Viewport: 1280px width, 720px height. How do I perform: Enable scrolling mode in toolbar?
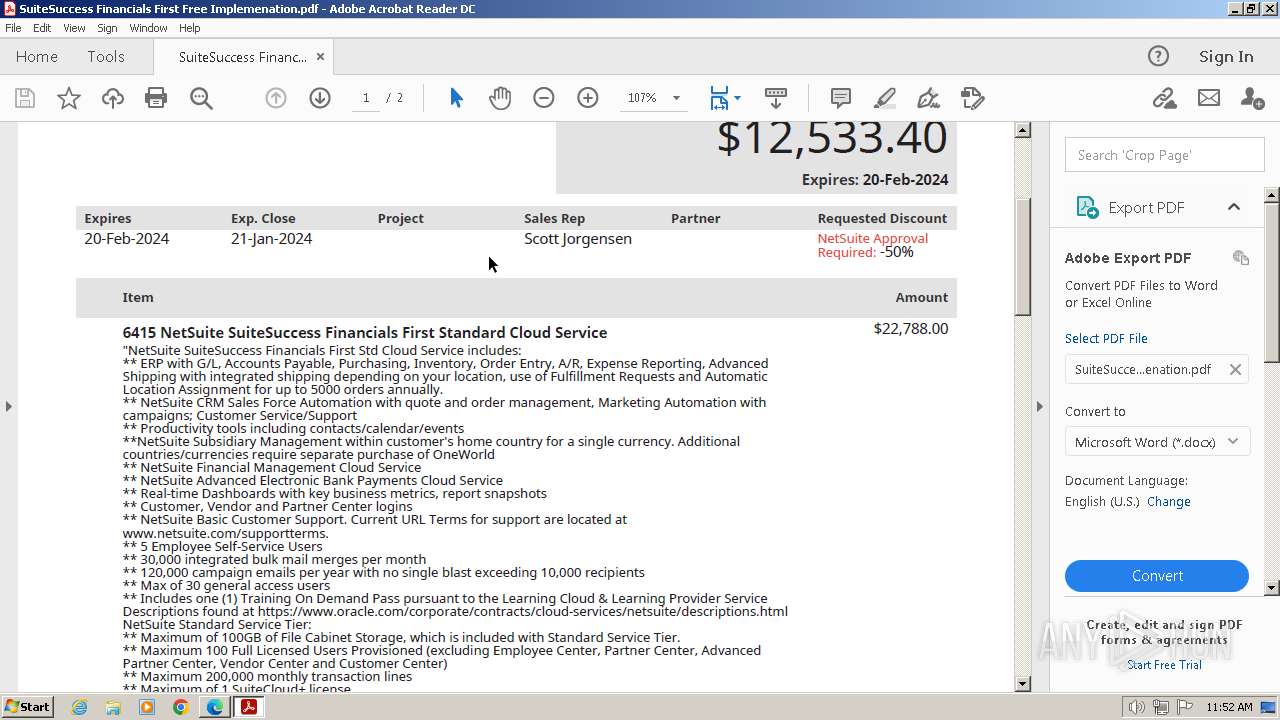click(776, 98)
